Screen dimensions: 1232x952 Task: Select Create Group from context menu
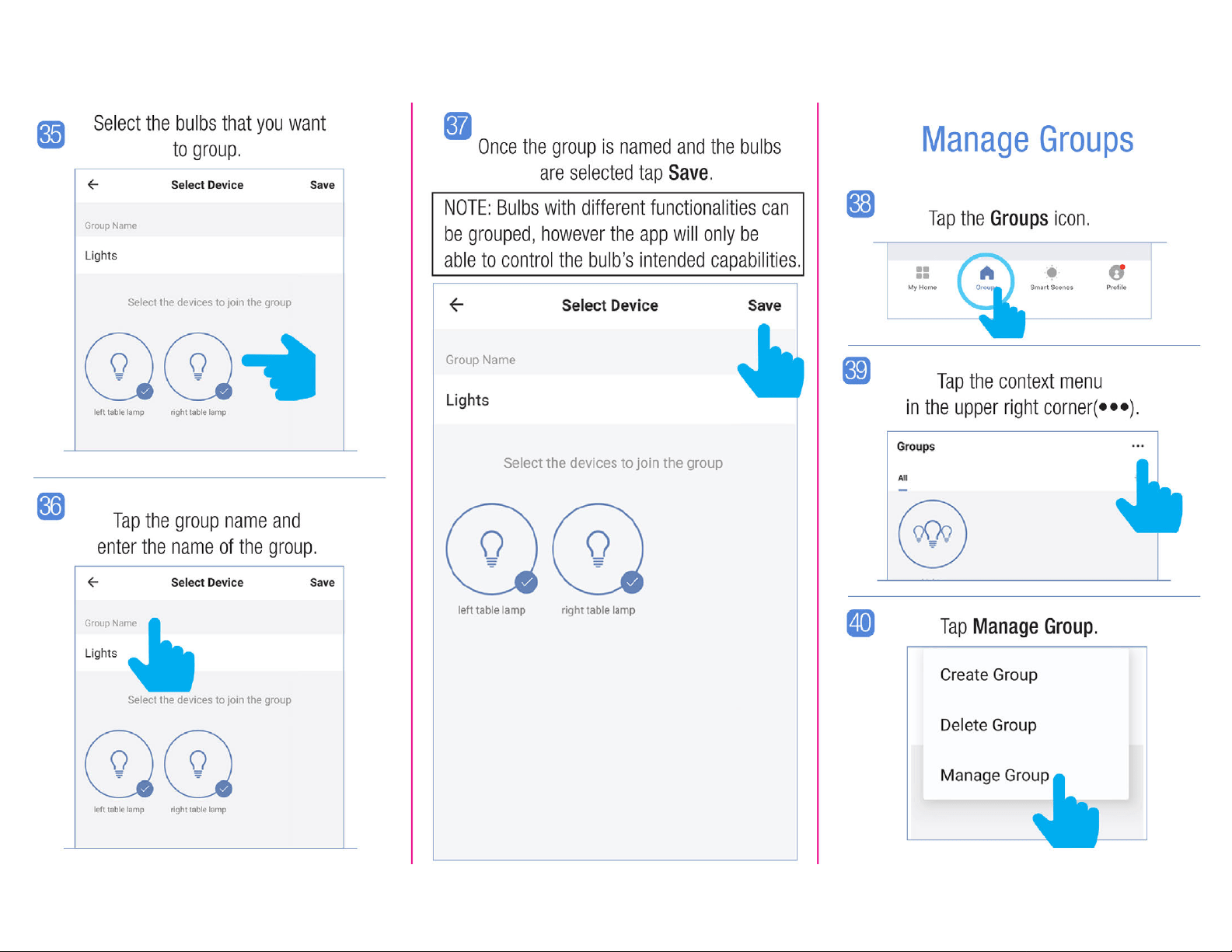pos(989,675)
